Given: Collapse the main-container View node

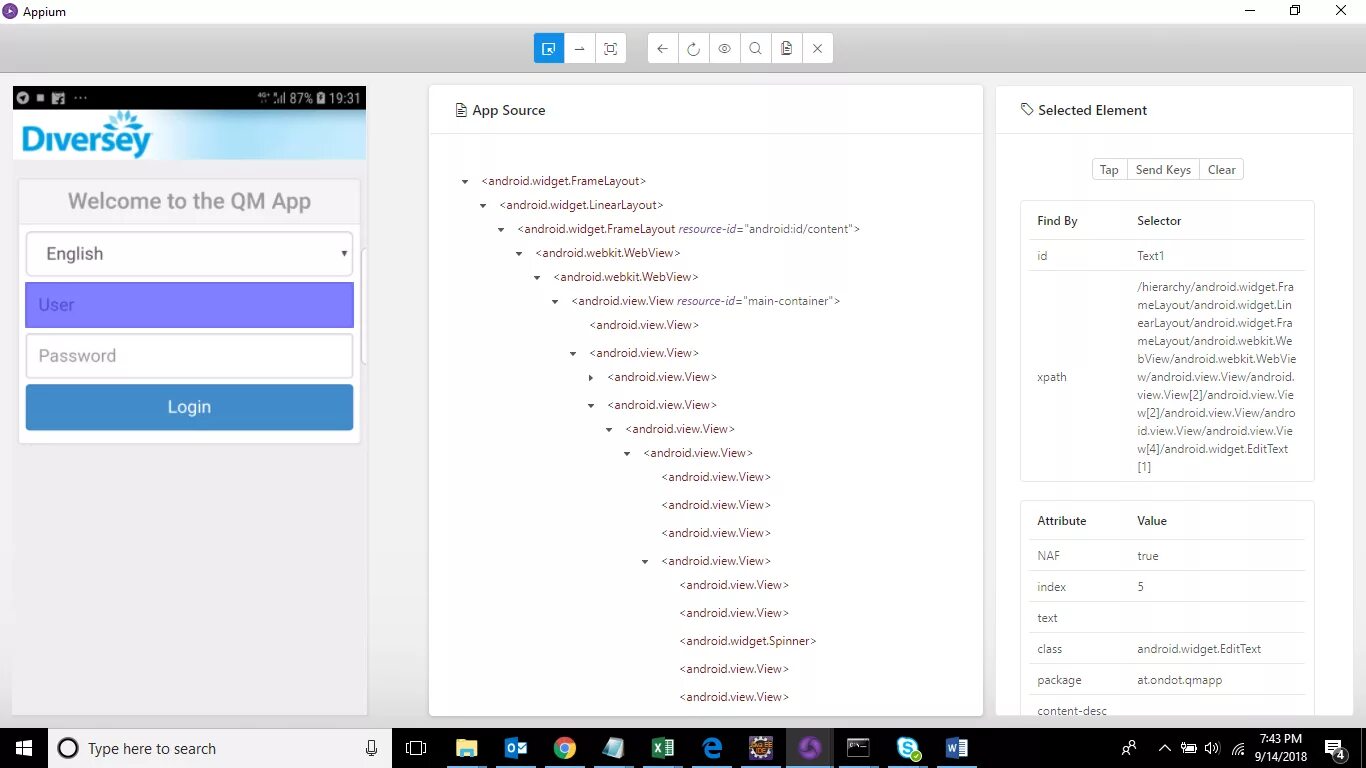Looking at the screenshot, I should (555, 302).
